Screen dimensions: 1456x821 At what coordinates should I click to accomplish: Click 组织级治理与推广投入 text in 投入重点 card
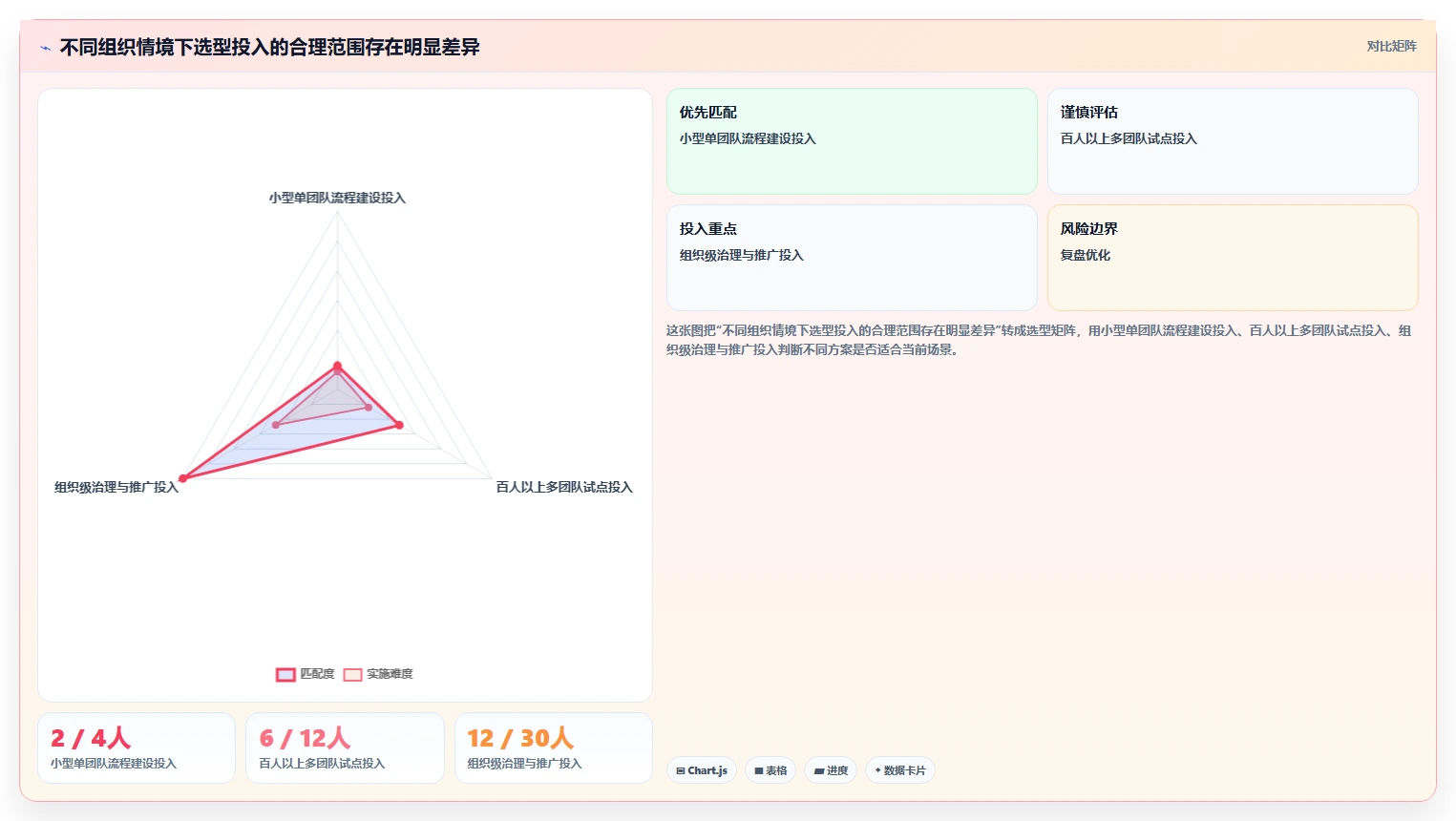[x=742, y=255]
